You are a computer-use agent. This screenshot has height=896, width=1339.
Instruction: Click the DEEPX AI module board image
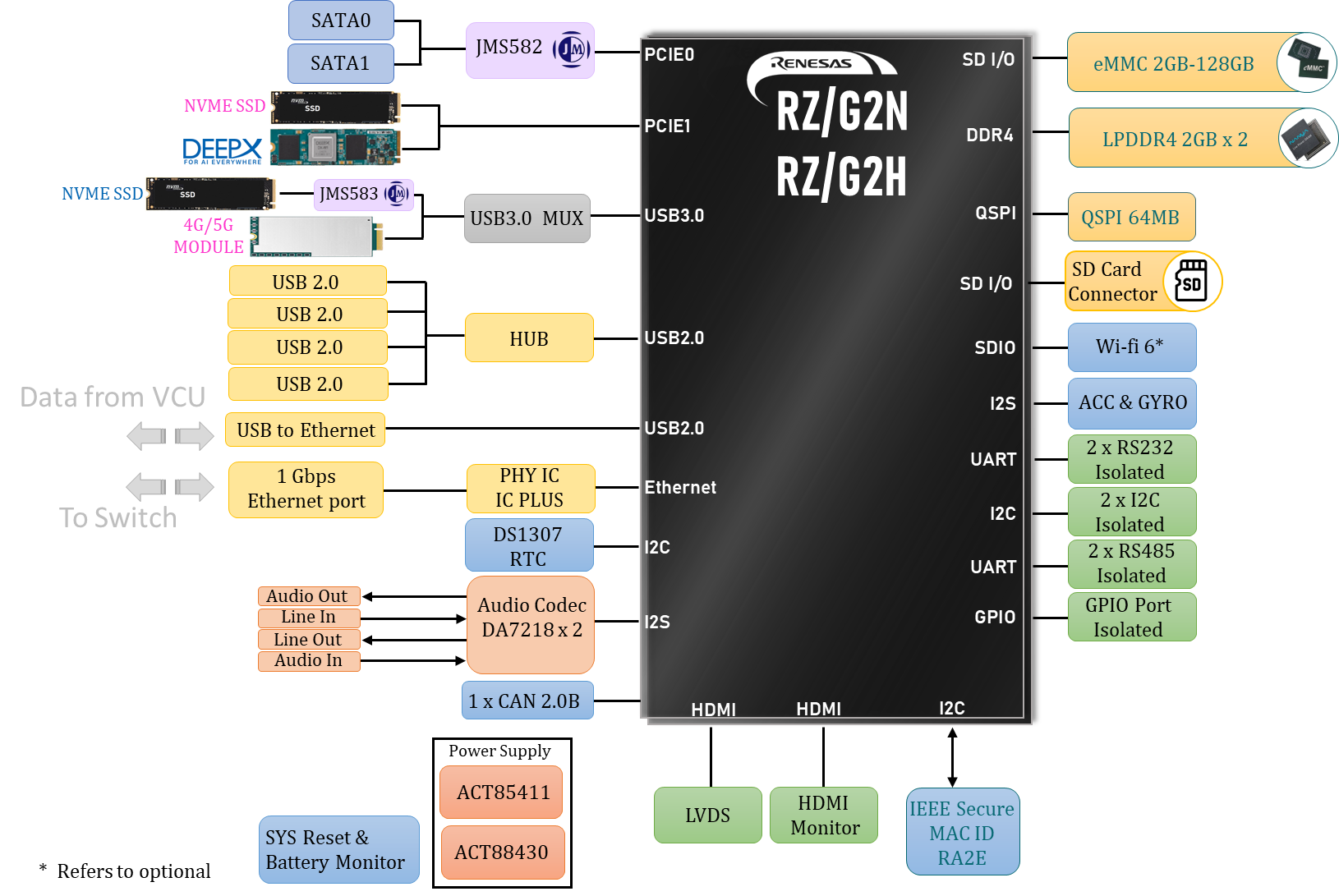(x=335, y=147)
